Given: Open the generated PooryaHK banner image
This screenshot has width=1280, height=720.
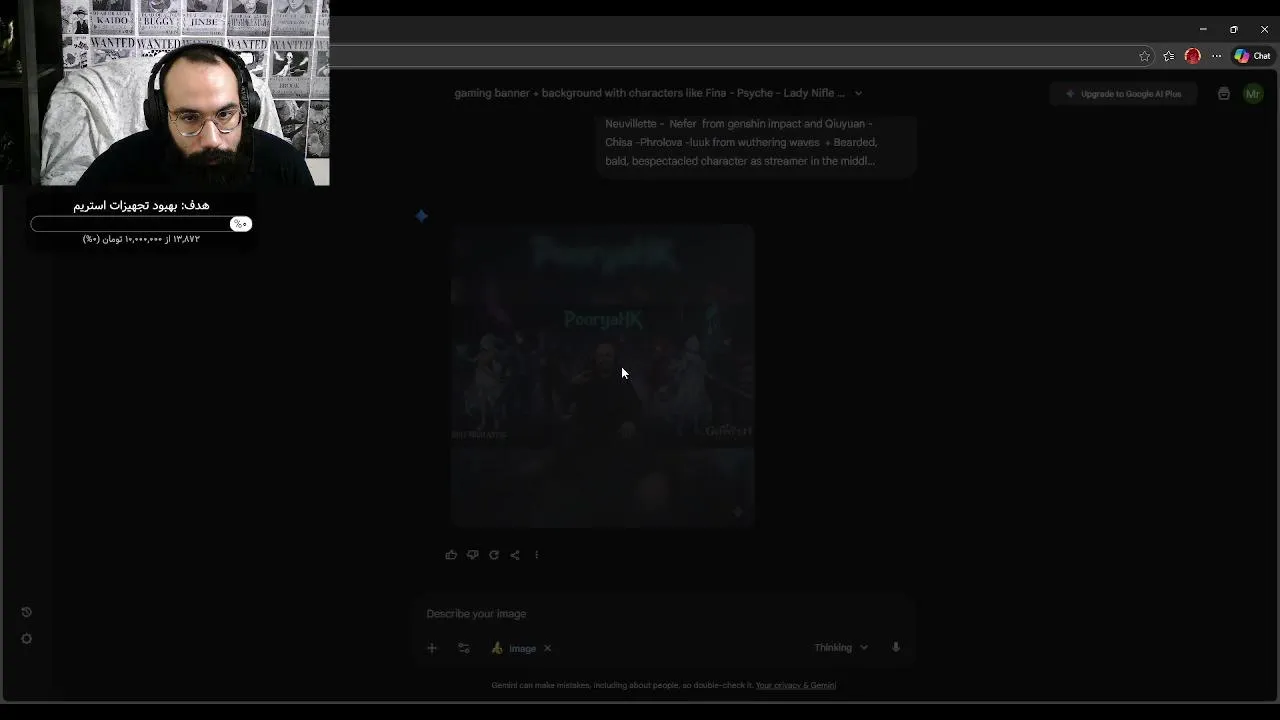Looking at the screenshot, I should 602,375.
